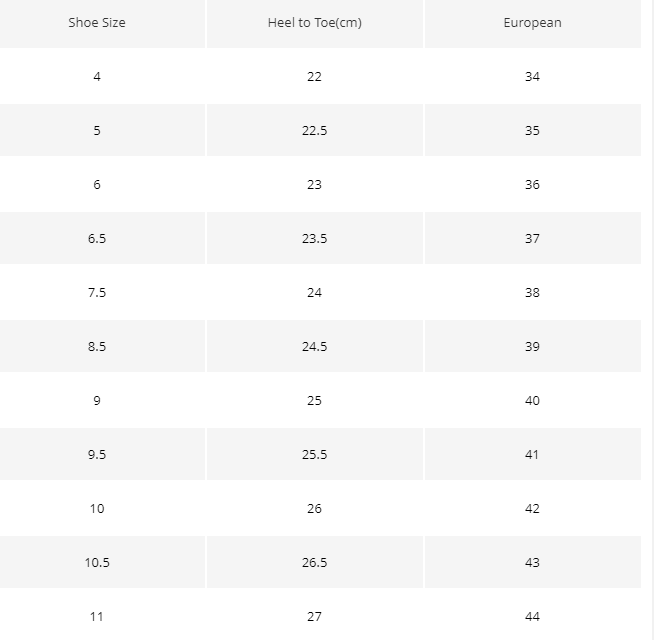Select the heel to toe 22.5 cell
The height and width of the screenshot is (640, 654).
pyautogui.click(x=315, y=130)
